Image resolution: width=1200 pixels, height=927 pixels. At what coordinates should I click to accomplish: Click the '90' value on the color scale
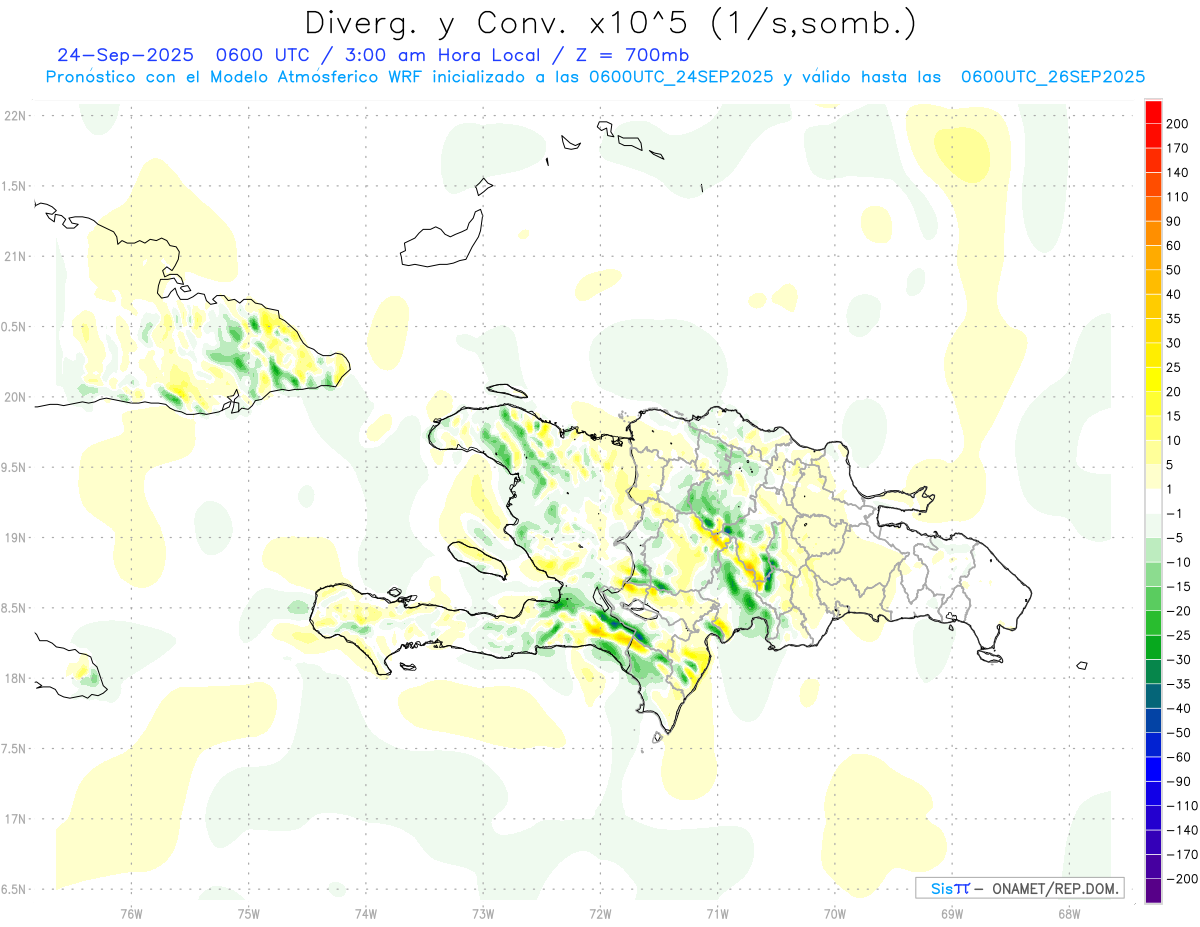click(1174, 221)
